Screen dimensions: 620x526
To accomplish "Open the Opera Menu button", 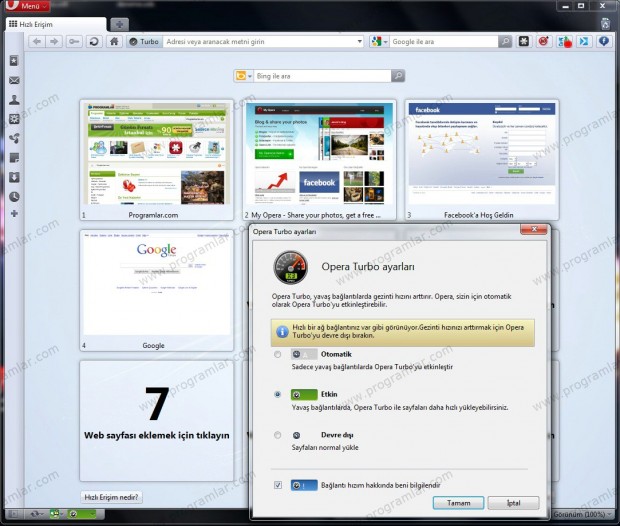I will [x=27, y=6].
